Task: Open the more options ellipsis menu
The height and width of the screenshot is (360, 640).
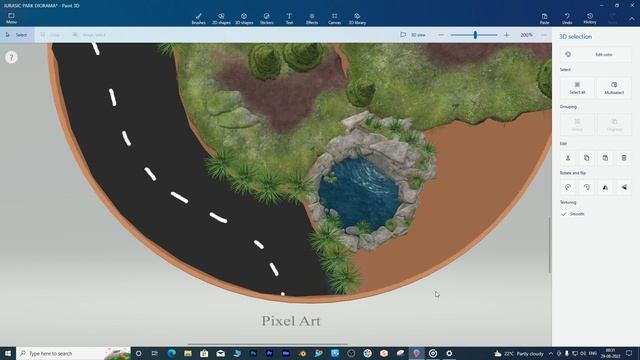Action: click(x=544, y=35)
